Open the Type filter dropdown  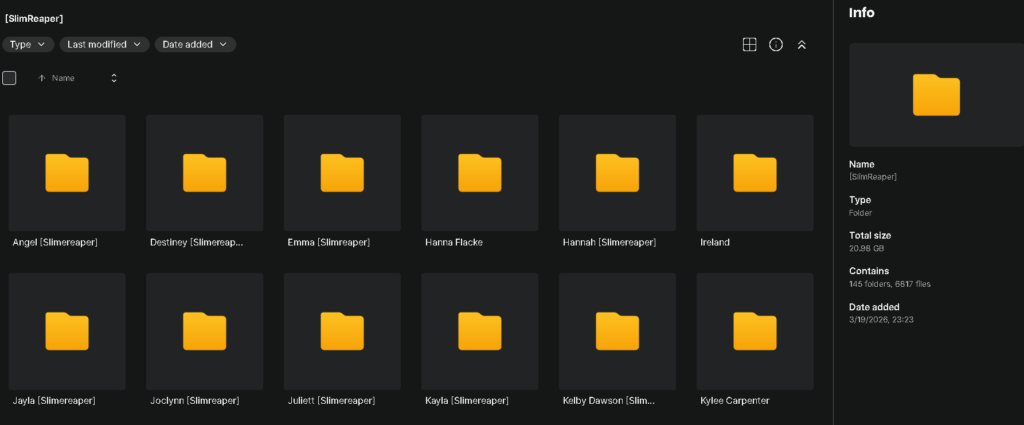click(x=27, y=44)
